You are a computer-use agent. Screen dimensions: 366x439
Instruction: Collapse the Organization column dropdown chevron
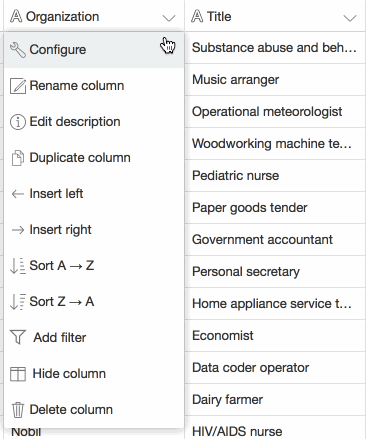[x=169, y=18]
